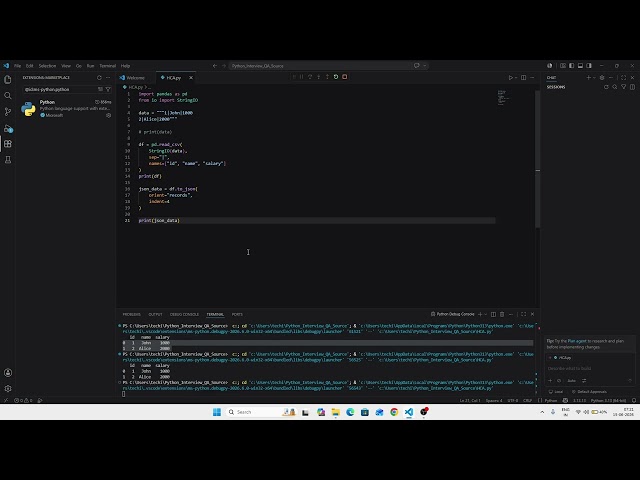Click Ln 21, Col 1 in status bar

point(470,400)
